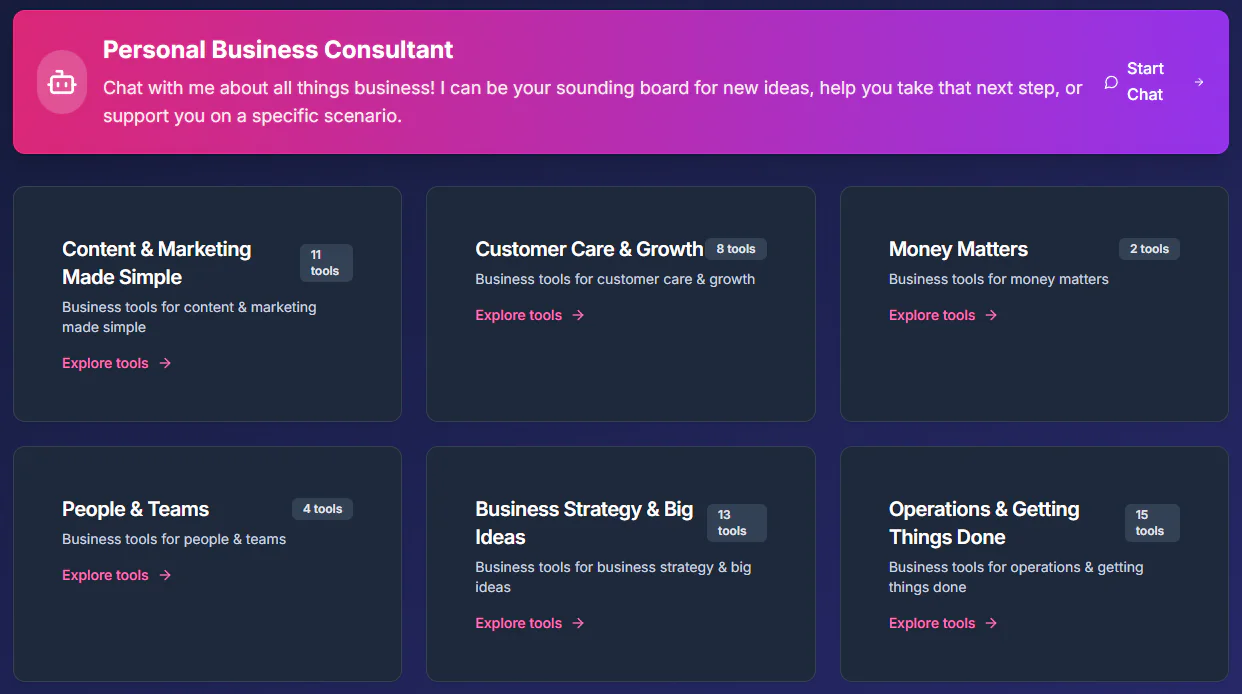Click the robot icon in consultant banner

(x=62, y=82)
